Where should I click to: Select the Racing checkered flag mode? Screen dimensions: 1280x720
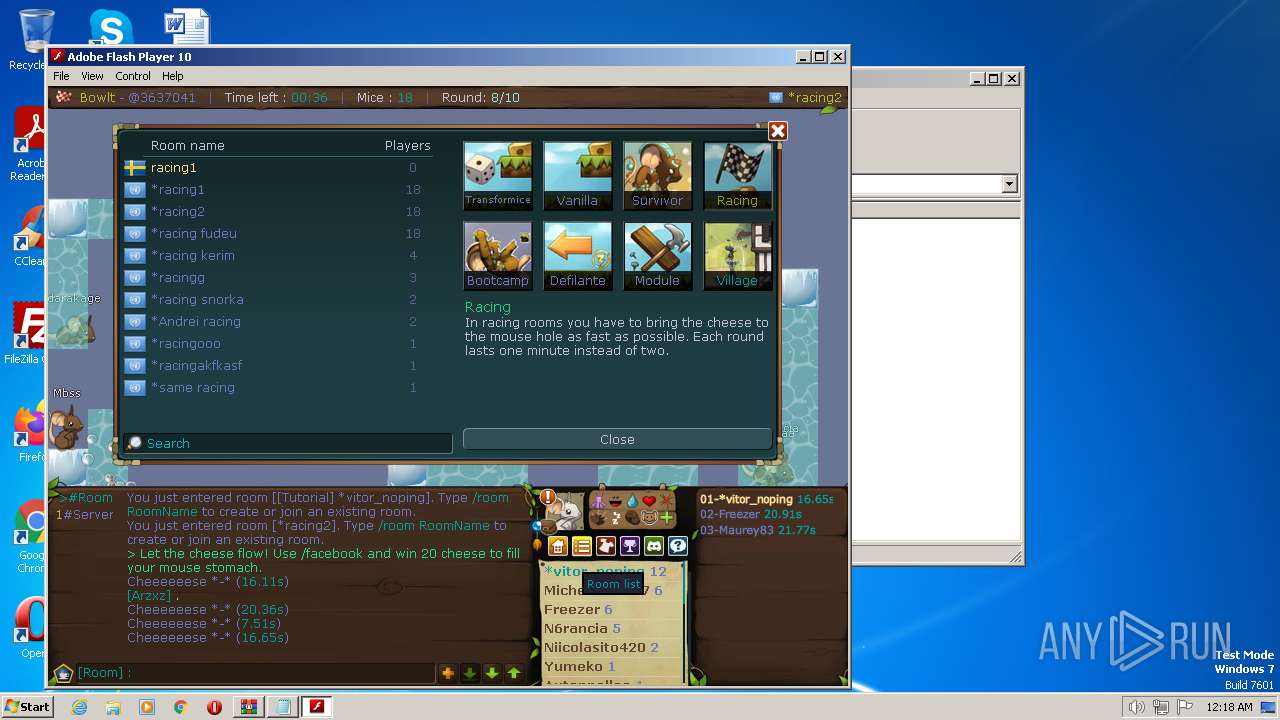coord(737,175)
